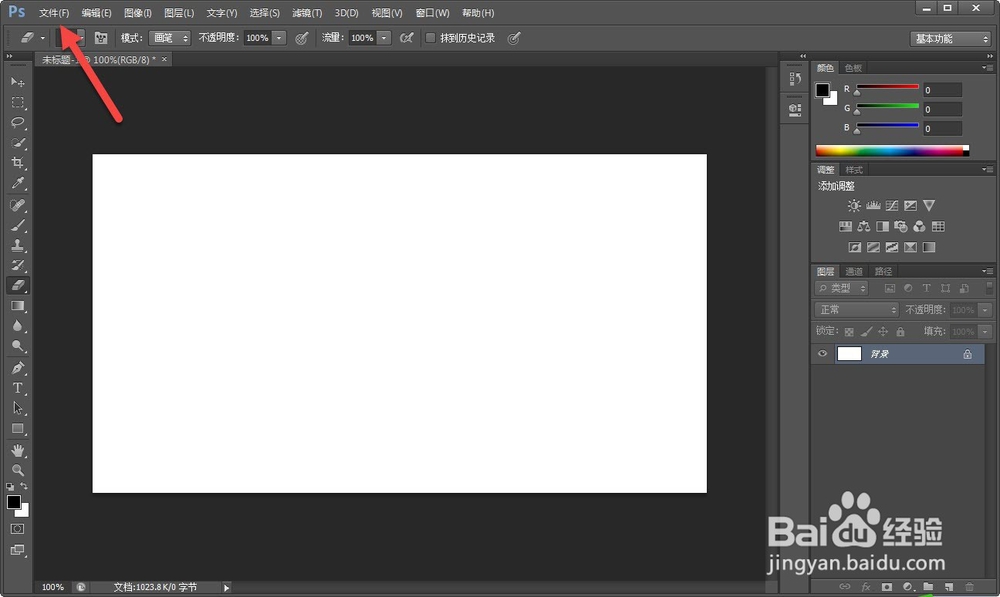Select the Move tool
This screenshot has width=1000, height=597.
click(17, 82)
